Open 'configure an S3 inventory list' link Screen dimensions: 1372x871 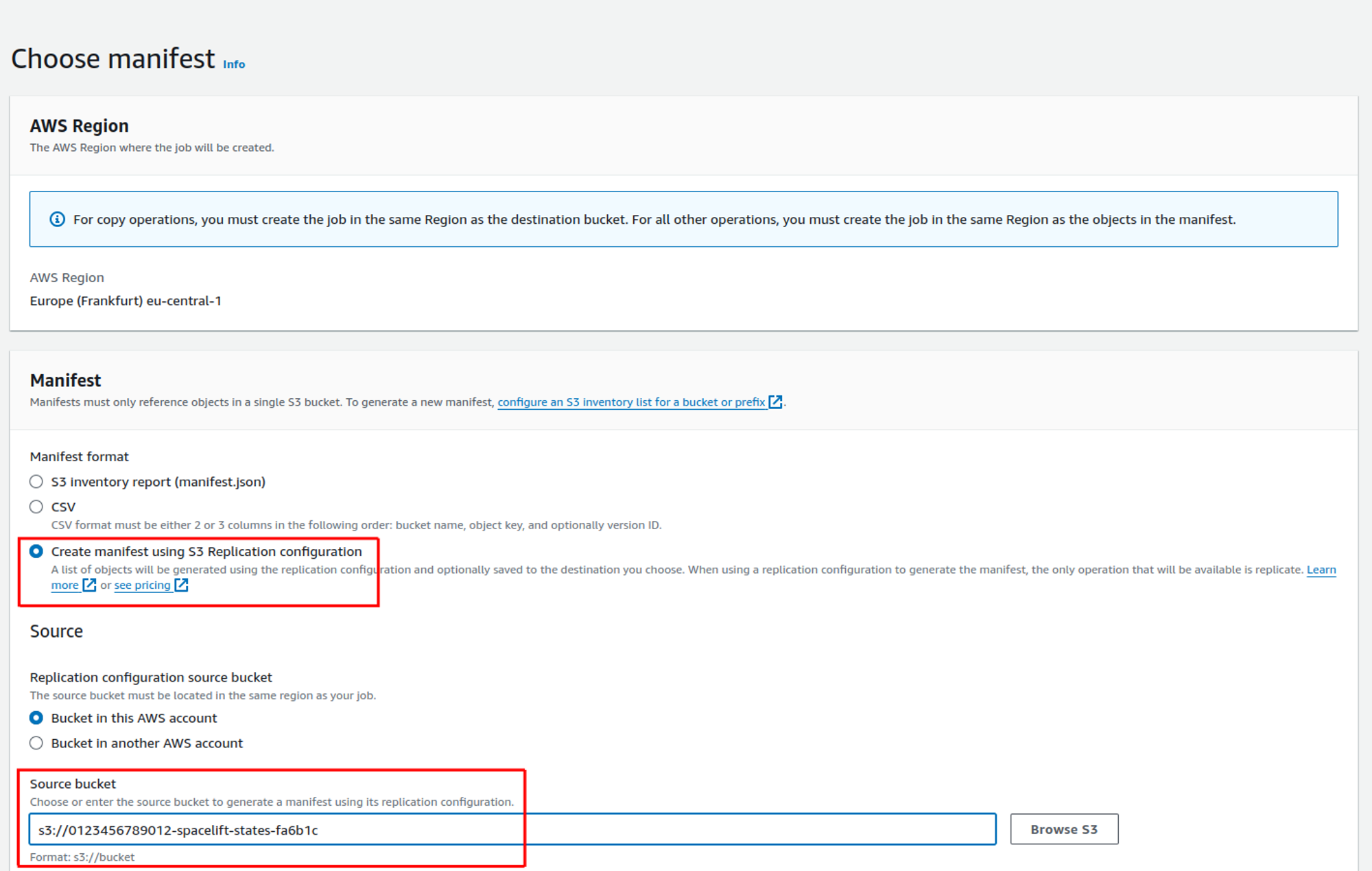click(x=630, y=402)
